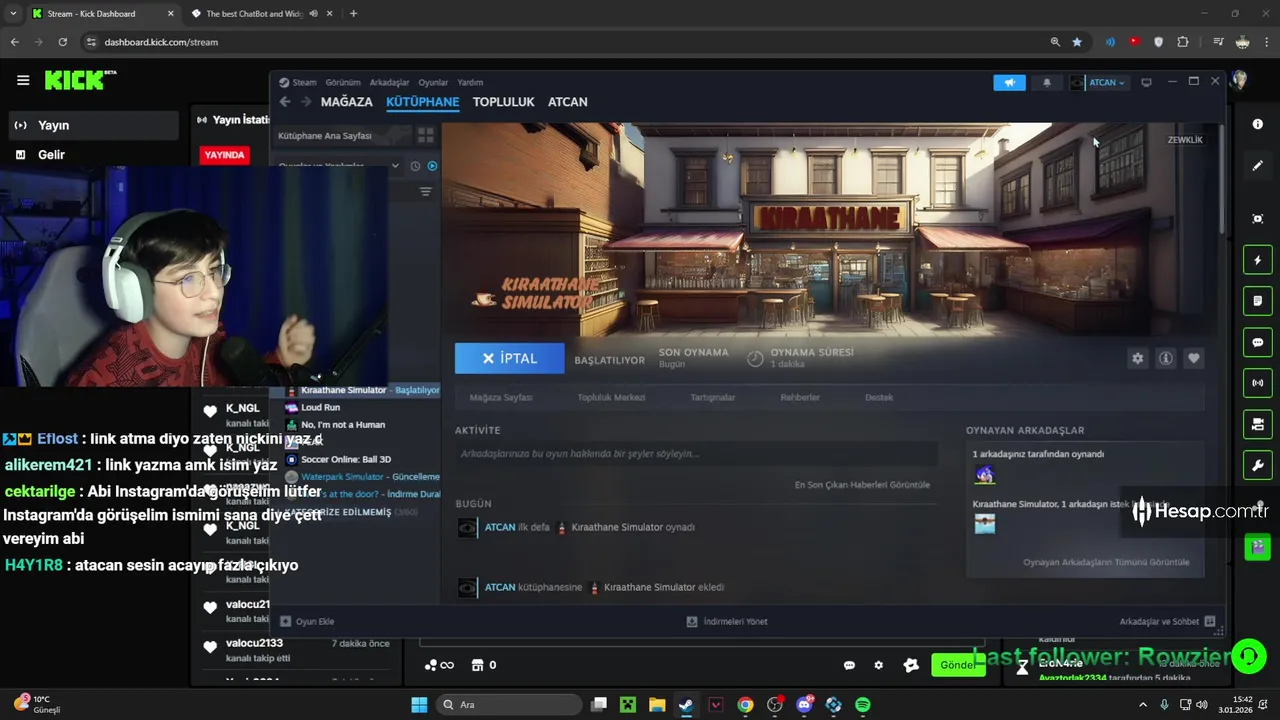
Task: Click the Kick broadcast signal icon in right rail
Action: click(x=1258, y=383)
